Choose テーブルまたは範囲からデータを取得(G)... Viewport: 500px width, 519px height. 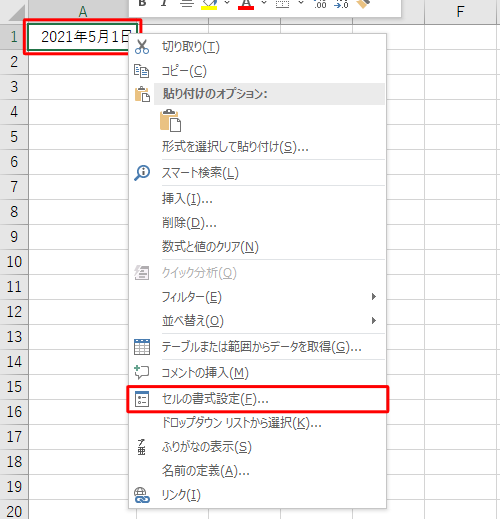click(257, 347)
